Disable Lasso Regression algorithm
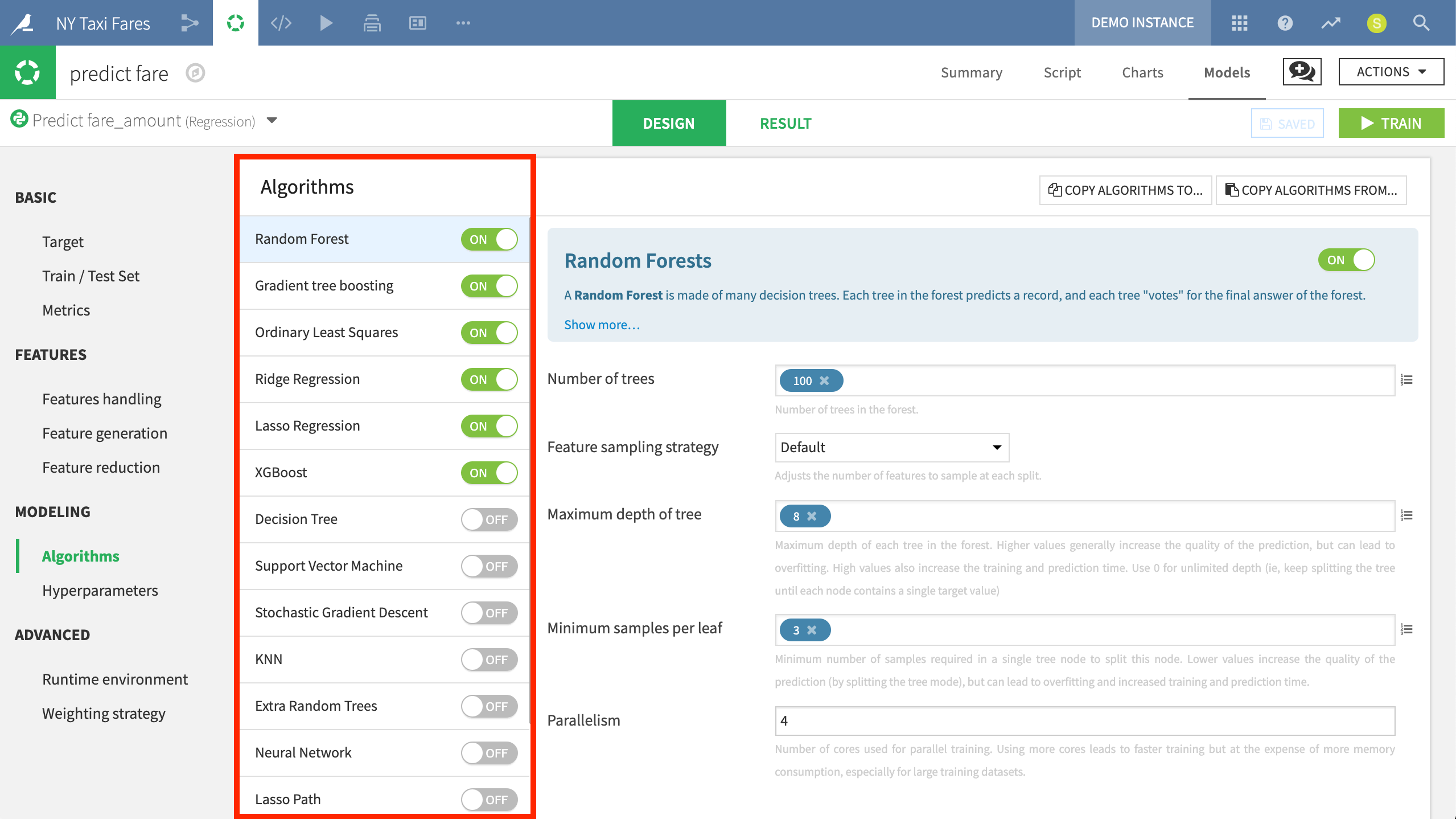The image size is (1456, 819). [489, 425]
